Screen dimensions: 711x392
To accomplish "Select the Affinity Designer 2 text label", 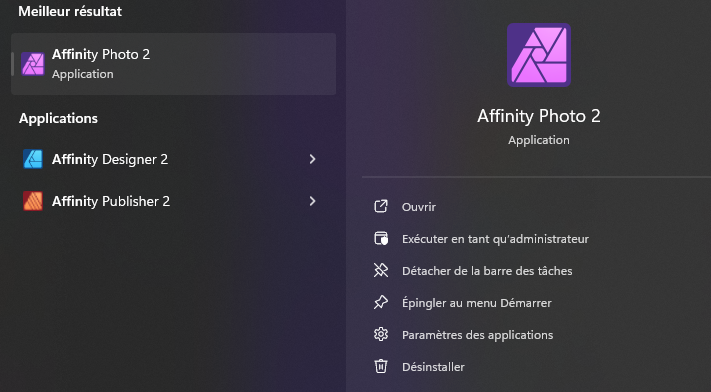I will 110,159.
